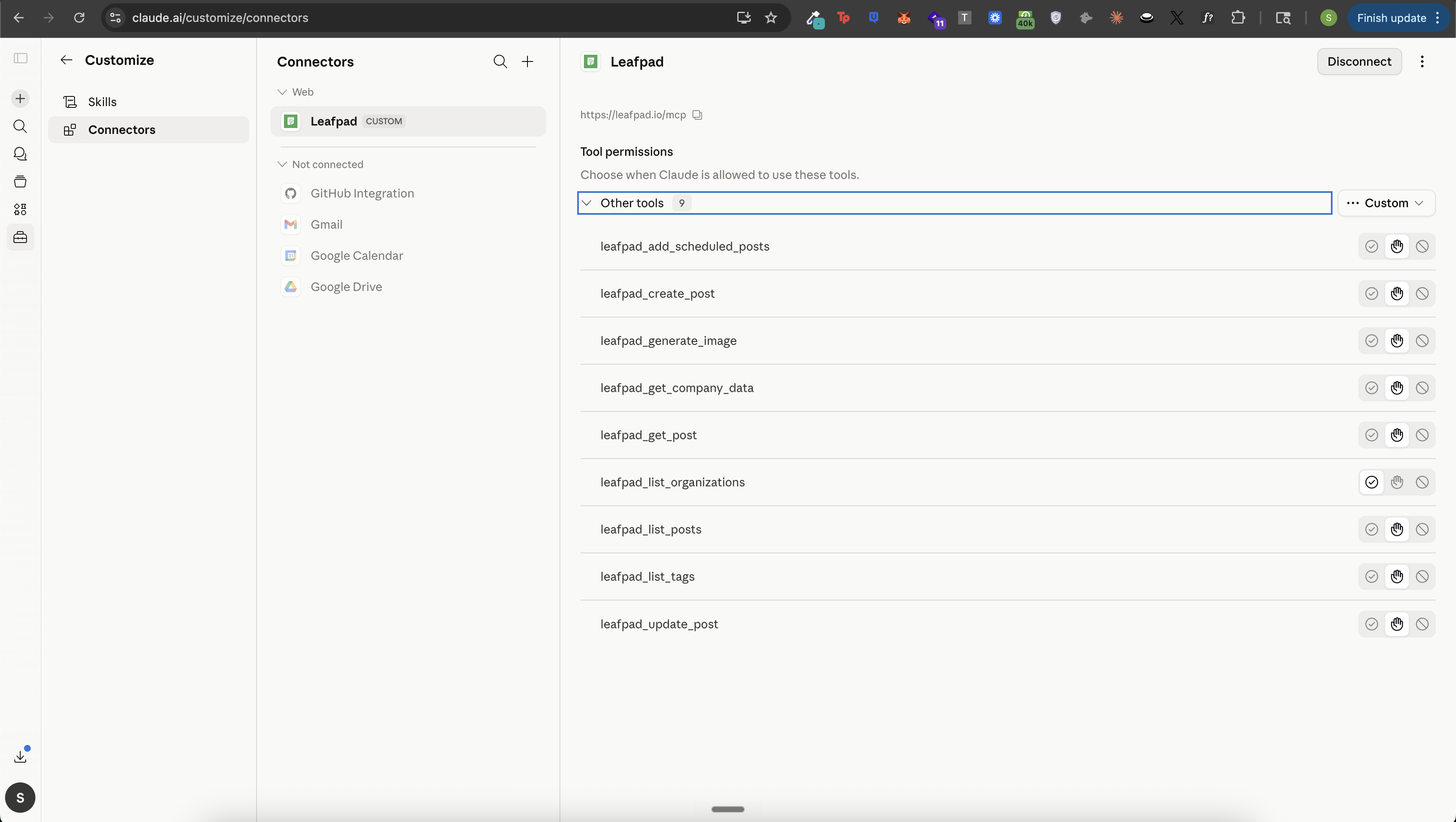Open the toolbox customize icon

(20, 237)
